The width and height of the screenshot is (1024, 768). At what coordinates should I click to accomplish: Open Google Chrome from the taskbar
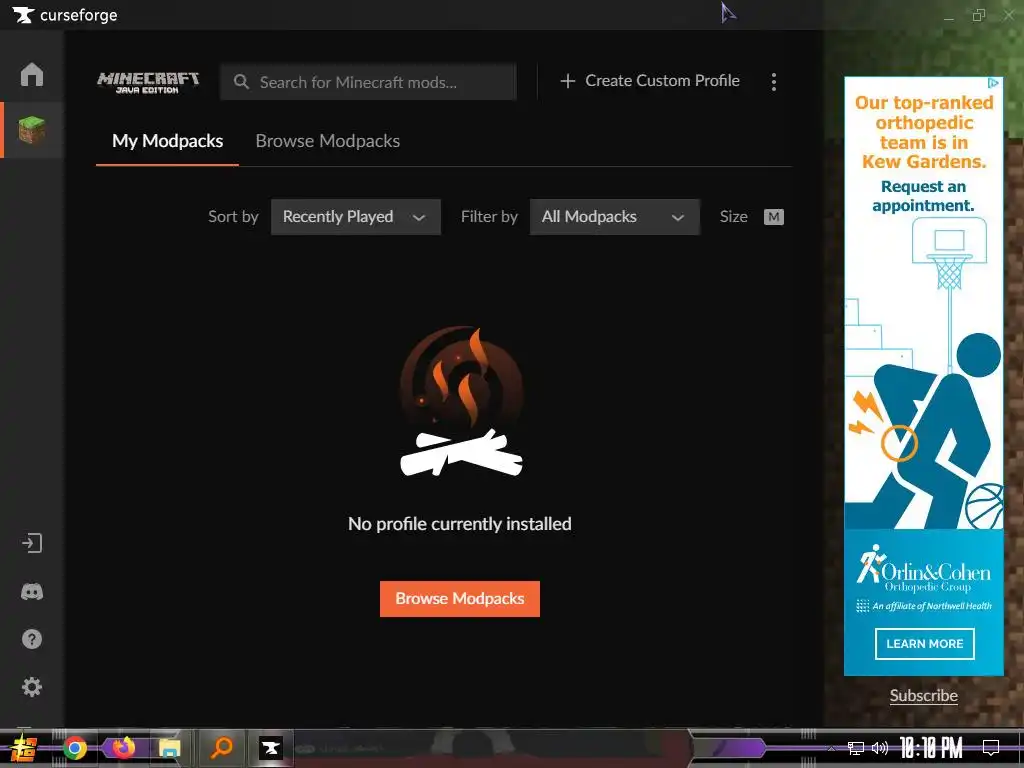pyautogui.click(x=74, y=748)
